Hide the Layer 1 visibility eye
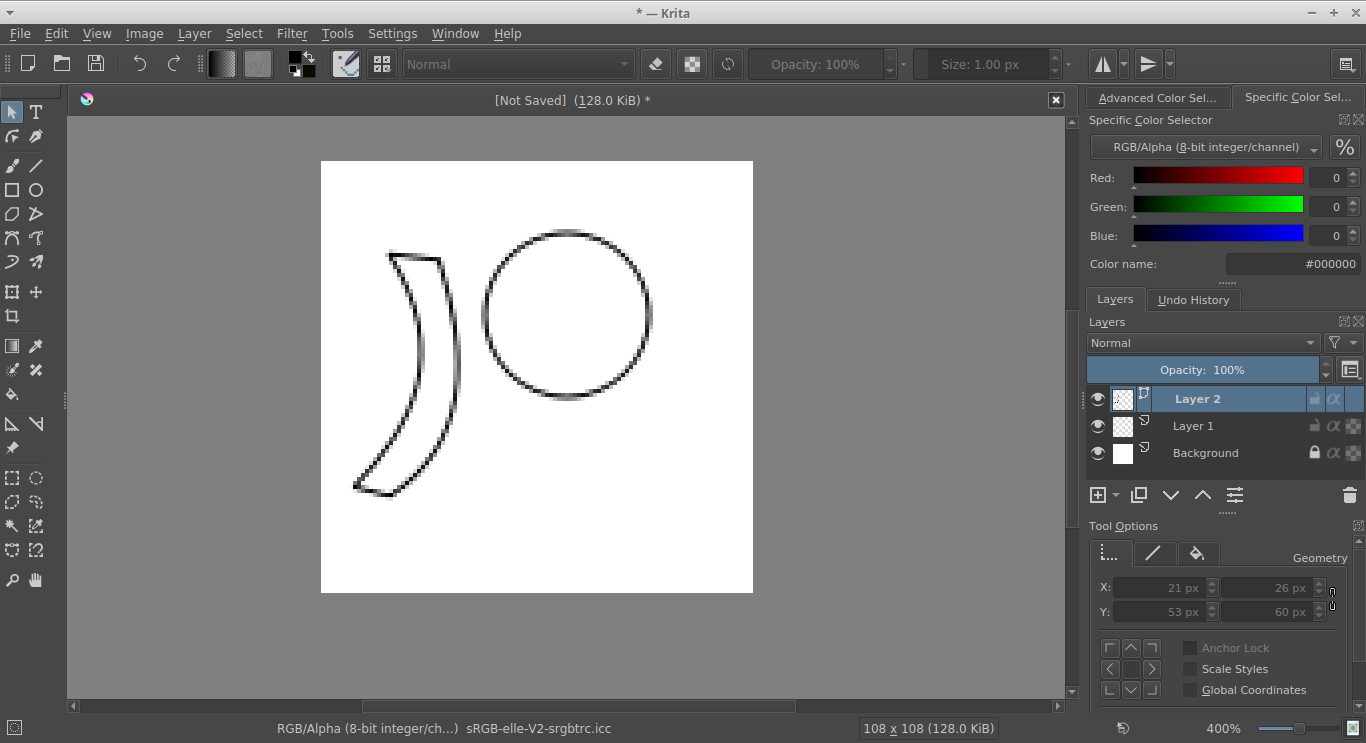This screenshot has height=743, width=1366. [x=1098, y=426]
